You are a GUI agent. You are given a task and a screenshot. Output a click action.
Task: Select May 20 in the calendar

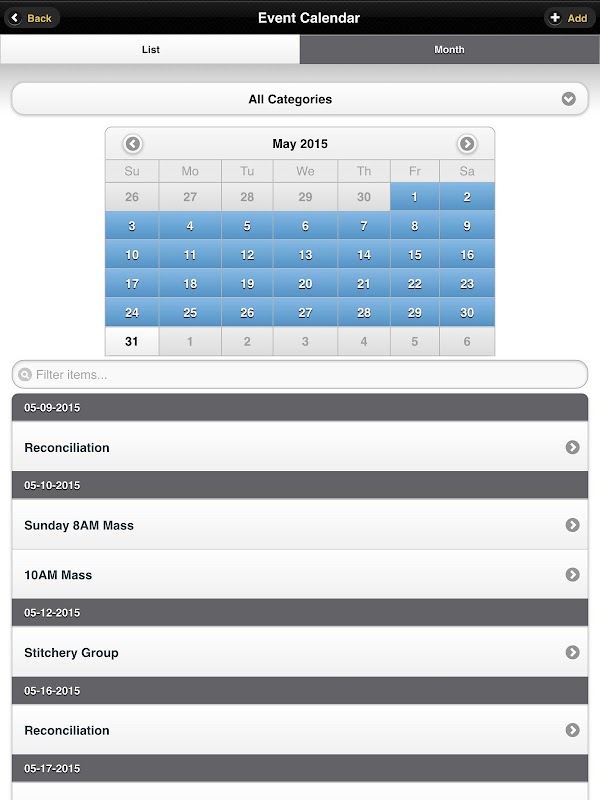click(x=306, y=284)
